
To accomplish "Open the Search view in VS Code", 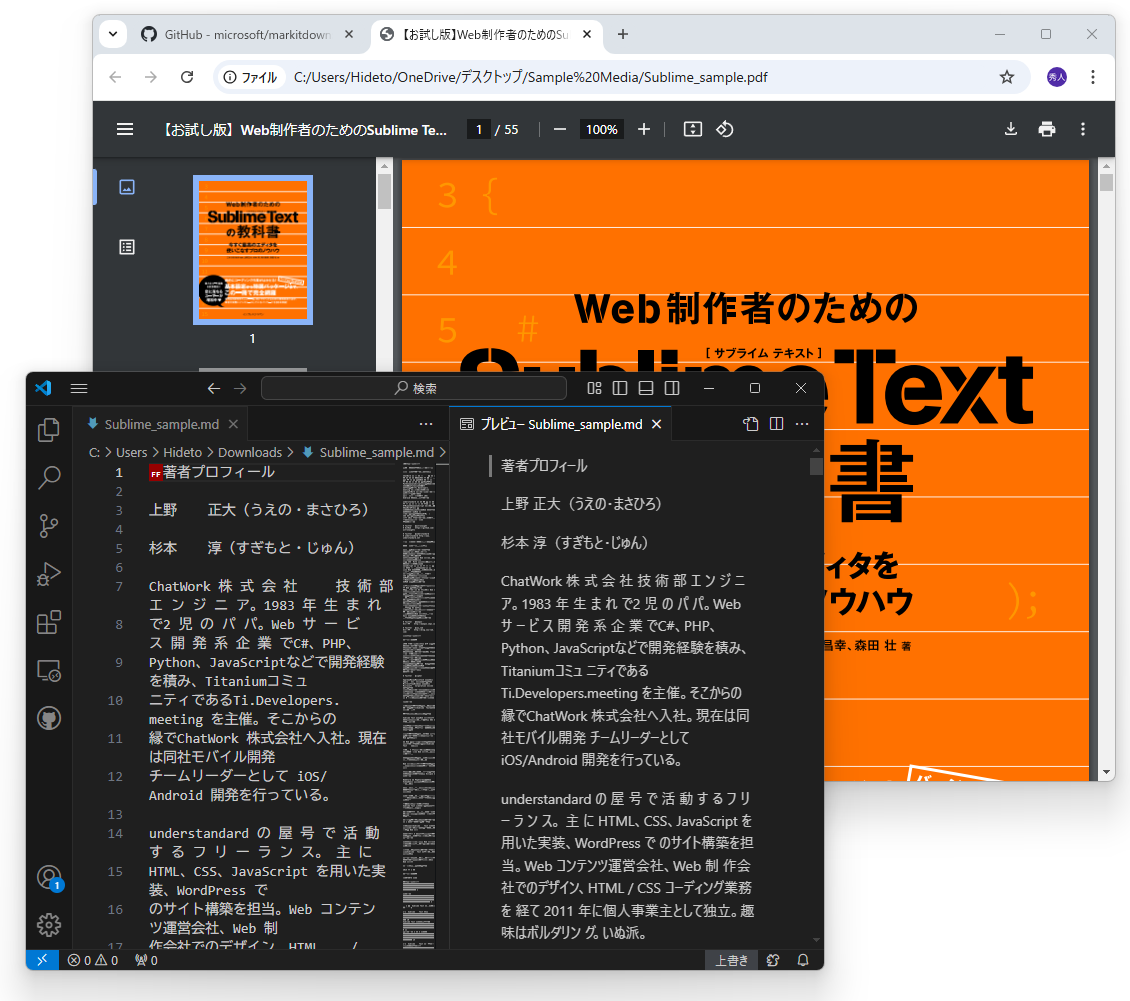I will tap(48, 478).
